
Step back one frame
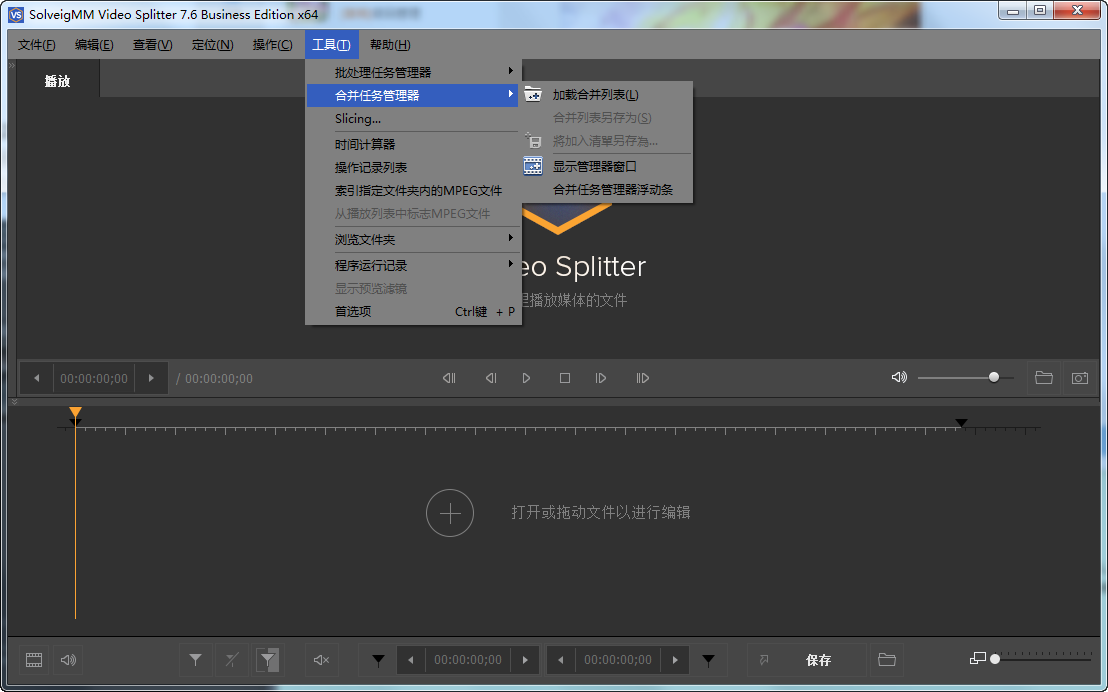click(491, 378)
